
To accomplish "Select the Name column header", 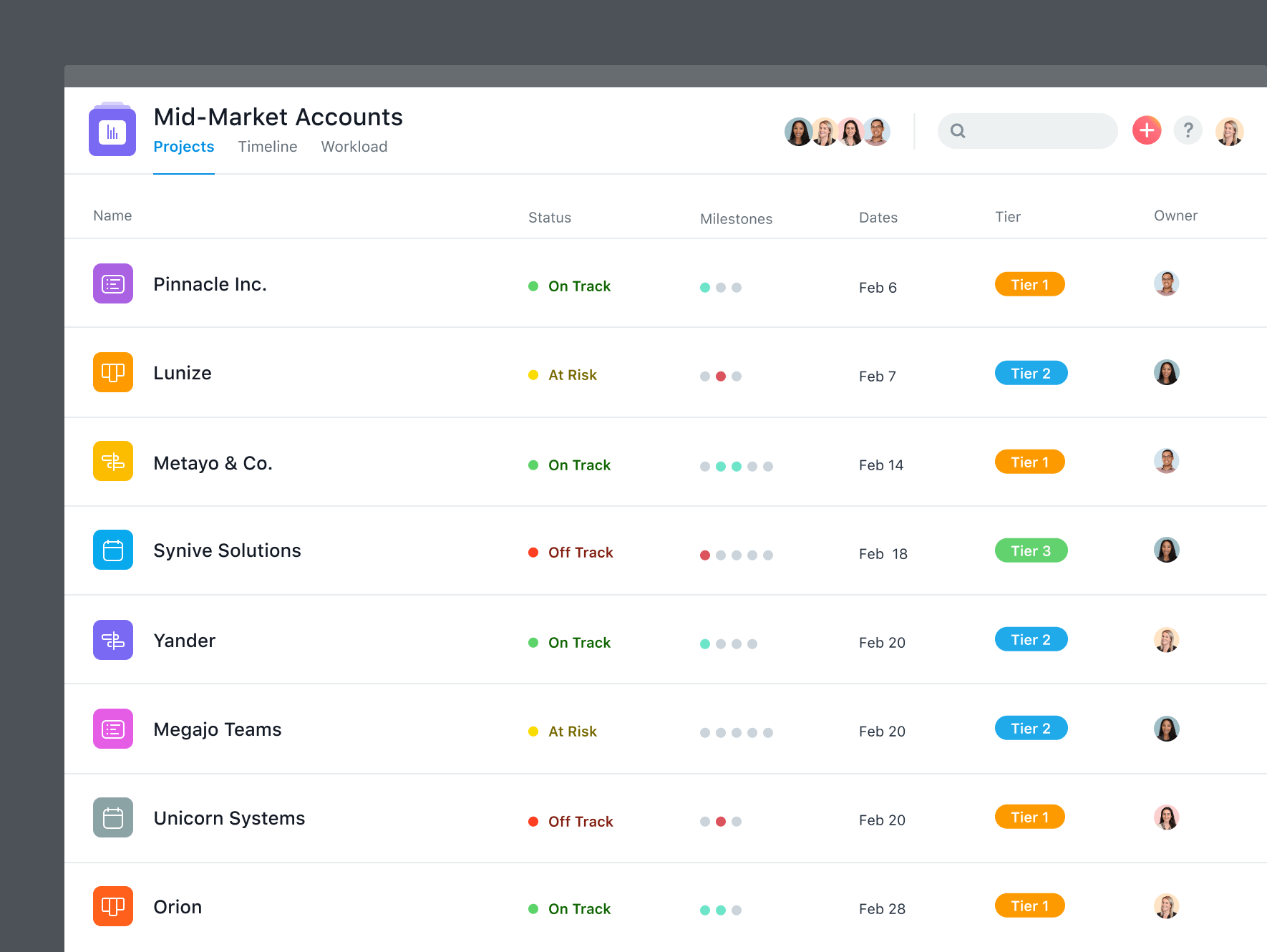I will (x=112, y=215).
